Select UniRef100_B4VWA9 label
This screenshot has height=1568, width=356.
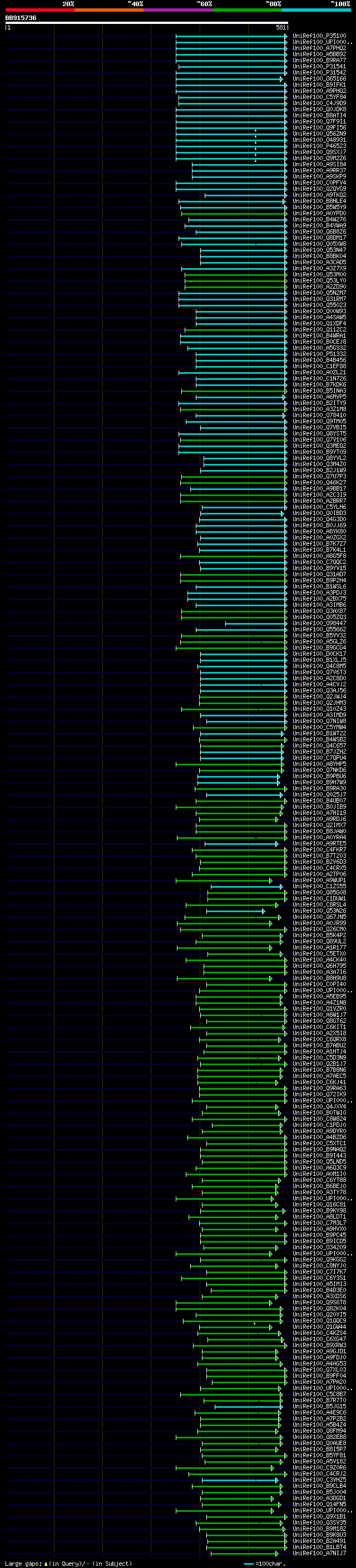[319, 225]
